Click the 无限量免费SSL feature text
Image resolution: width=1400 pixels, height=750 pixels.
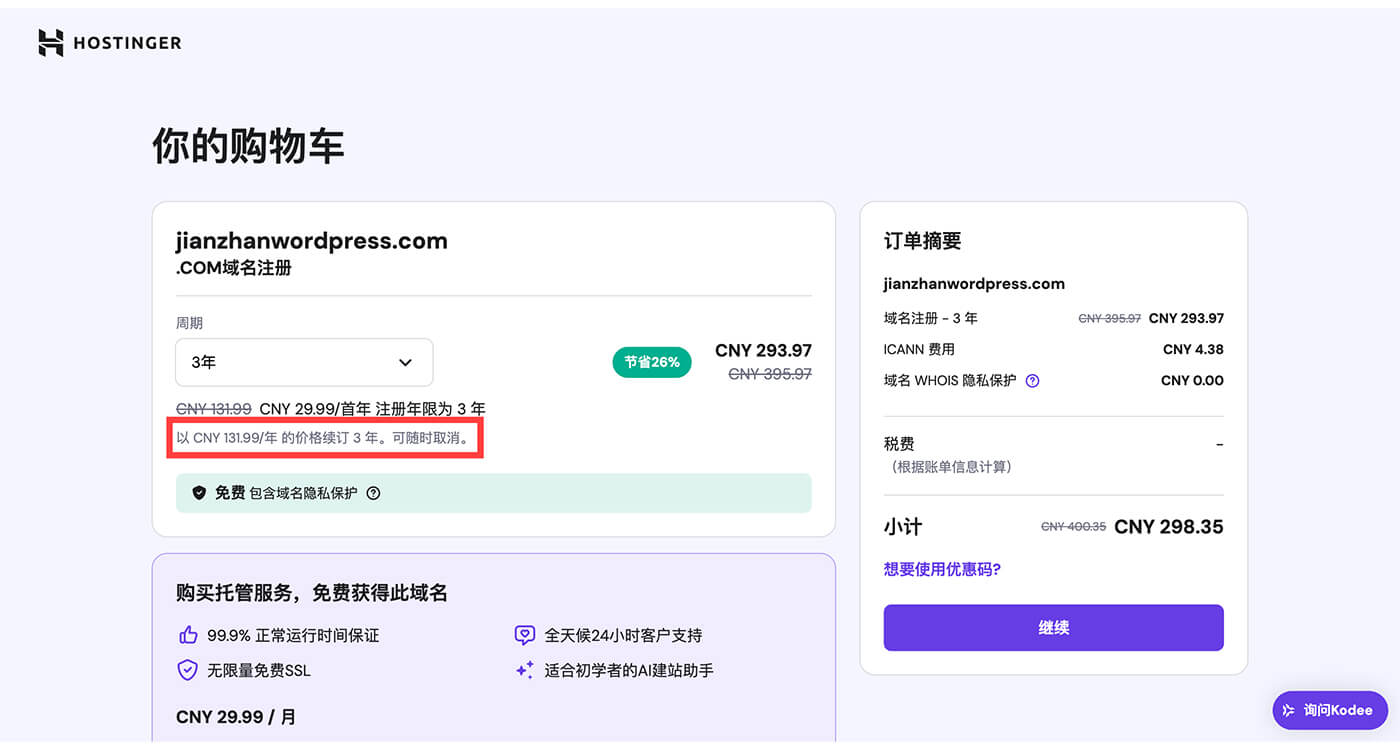tap(259, 670)
